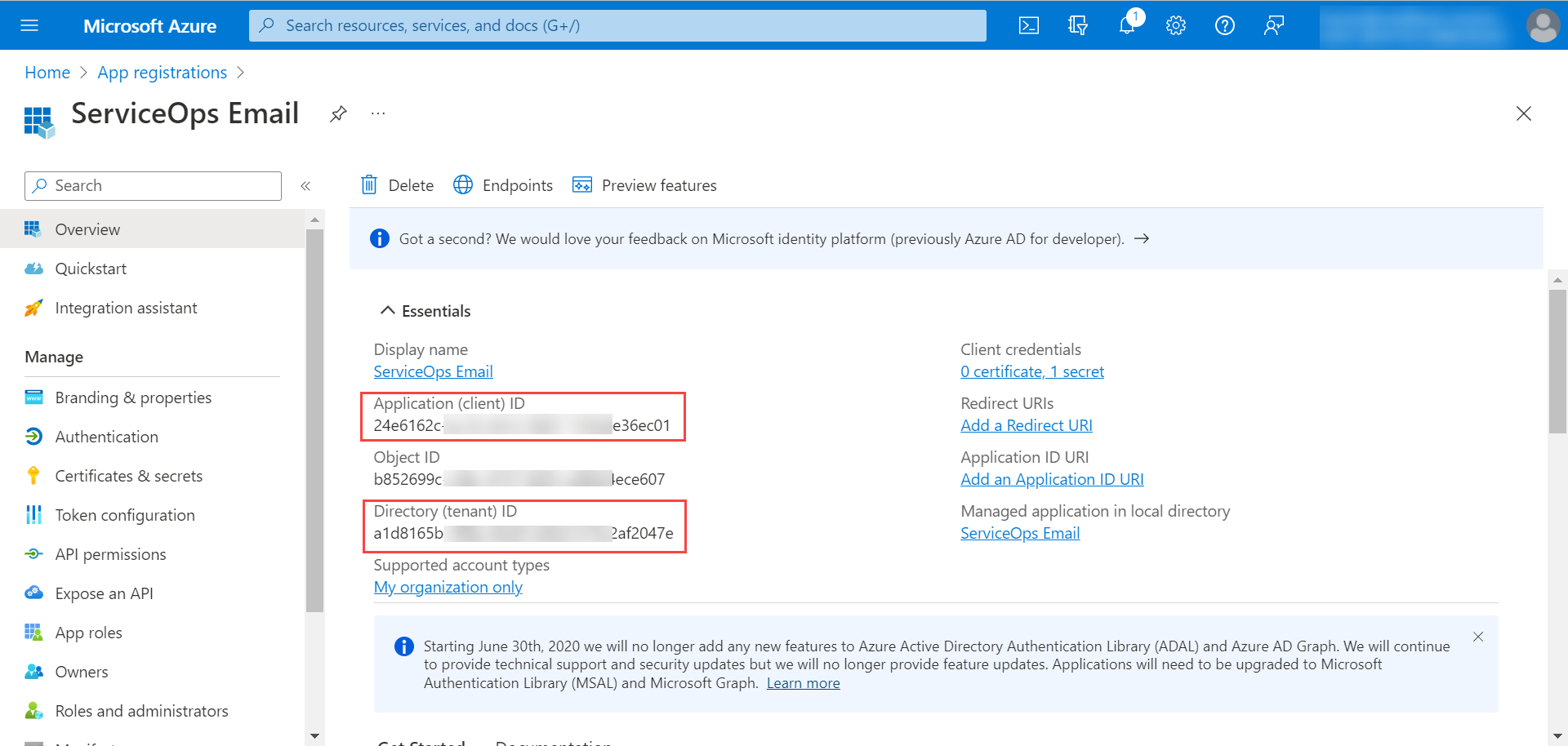1568x746 pixels.
Task: Click the Expose an API cloud icon
Action: click(x=33, y=593)
